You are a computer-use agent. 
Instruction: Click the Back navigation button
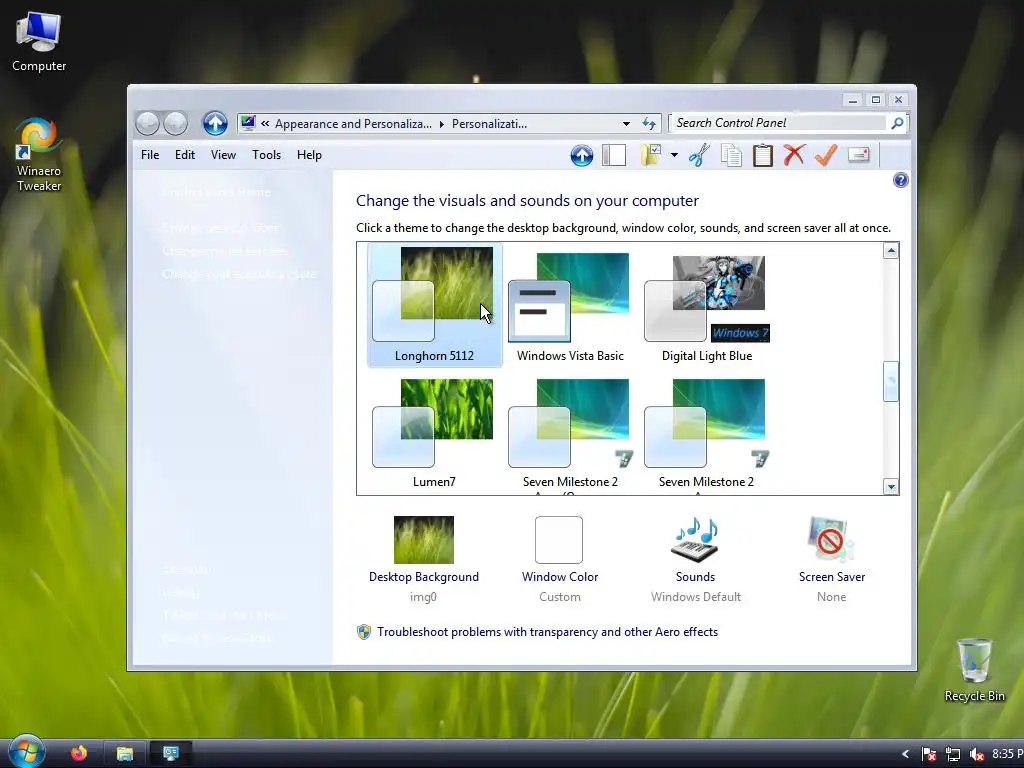148,123
